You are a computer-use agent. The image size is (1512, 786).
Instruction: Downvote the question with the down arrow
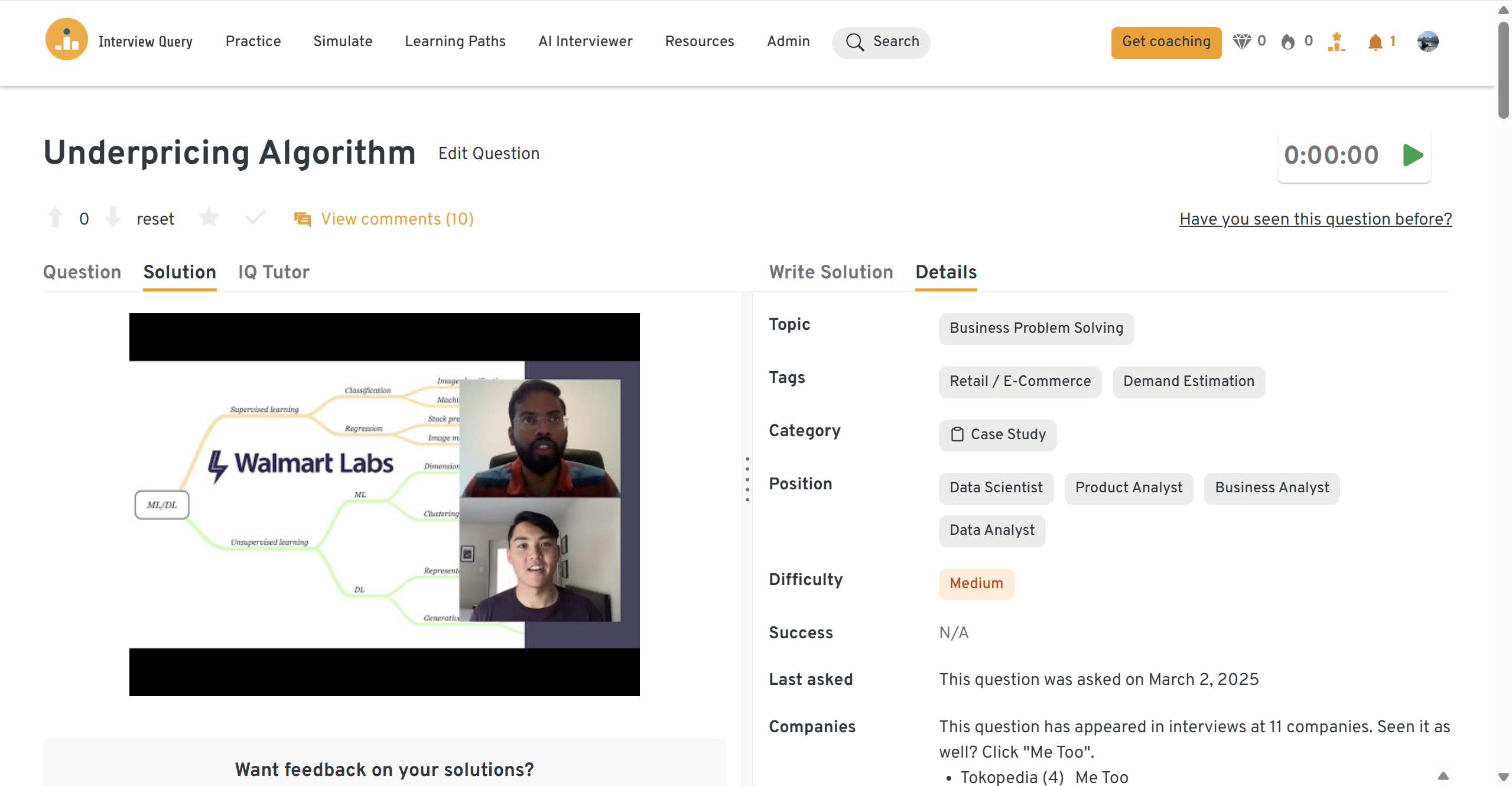[x=113, y=217]
